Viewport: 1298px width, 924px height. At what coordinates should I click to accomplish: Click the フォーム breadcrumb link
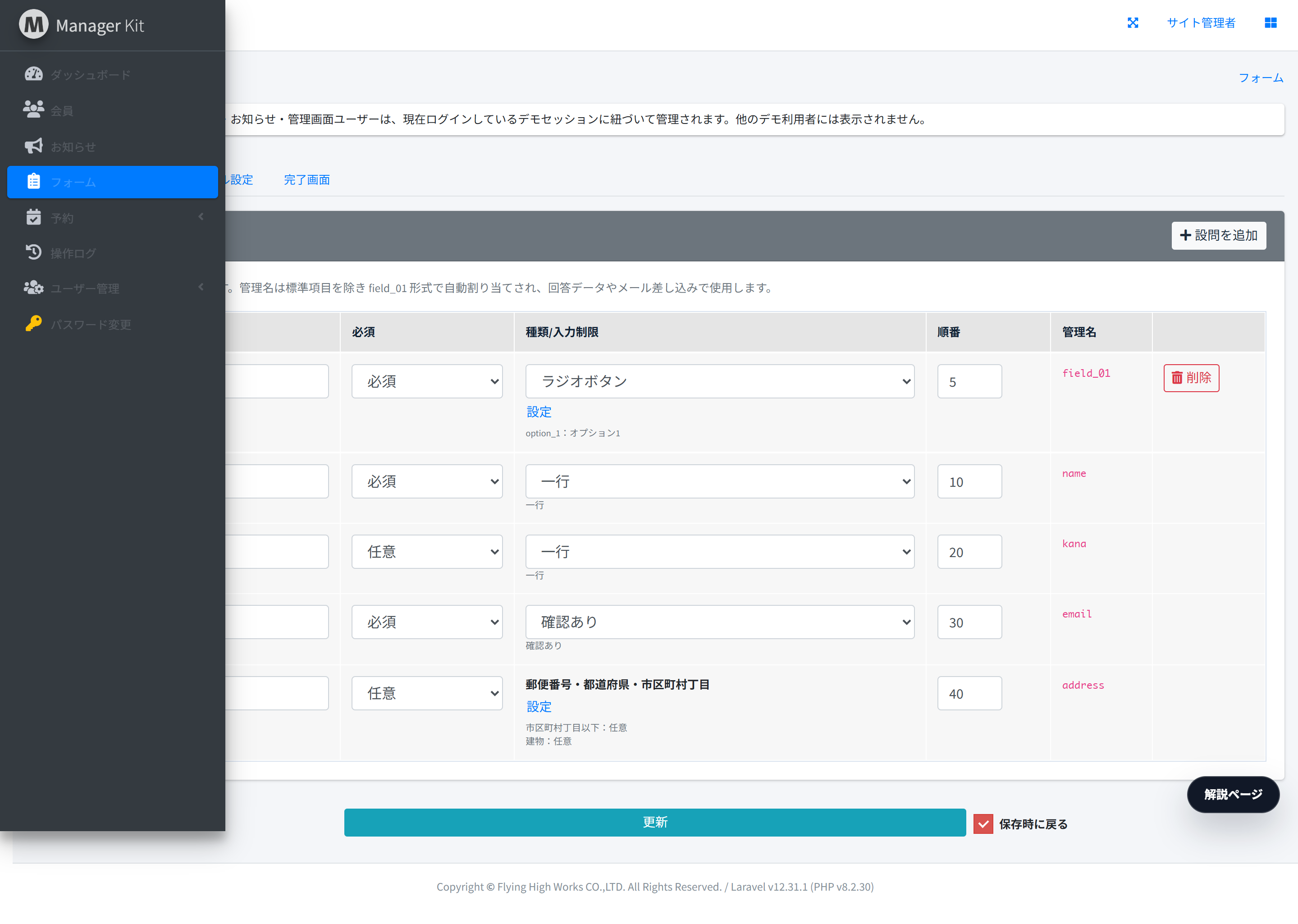pyautogui.click(x=1261, y=78)
